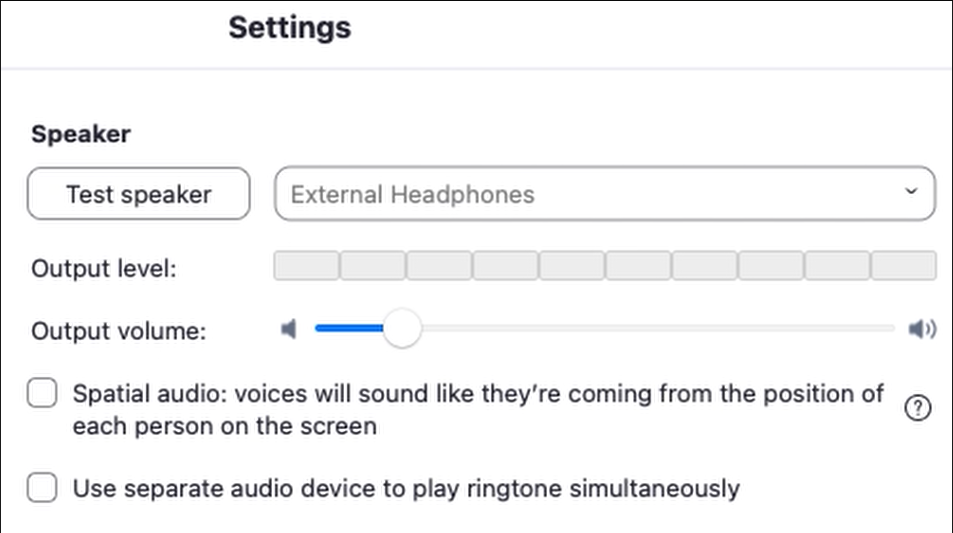Click first segment of Output level meter
953x533 pixels.
click(306, 266)
